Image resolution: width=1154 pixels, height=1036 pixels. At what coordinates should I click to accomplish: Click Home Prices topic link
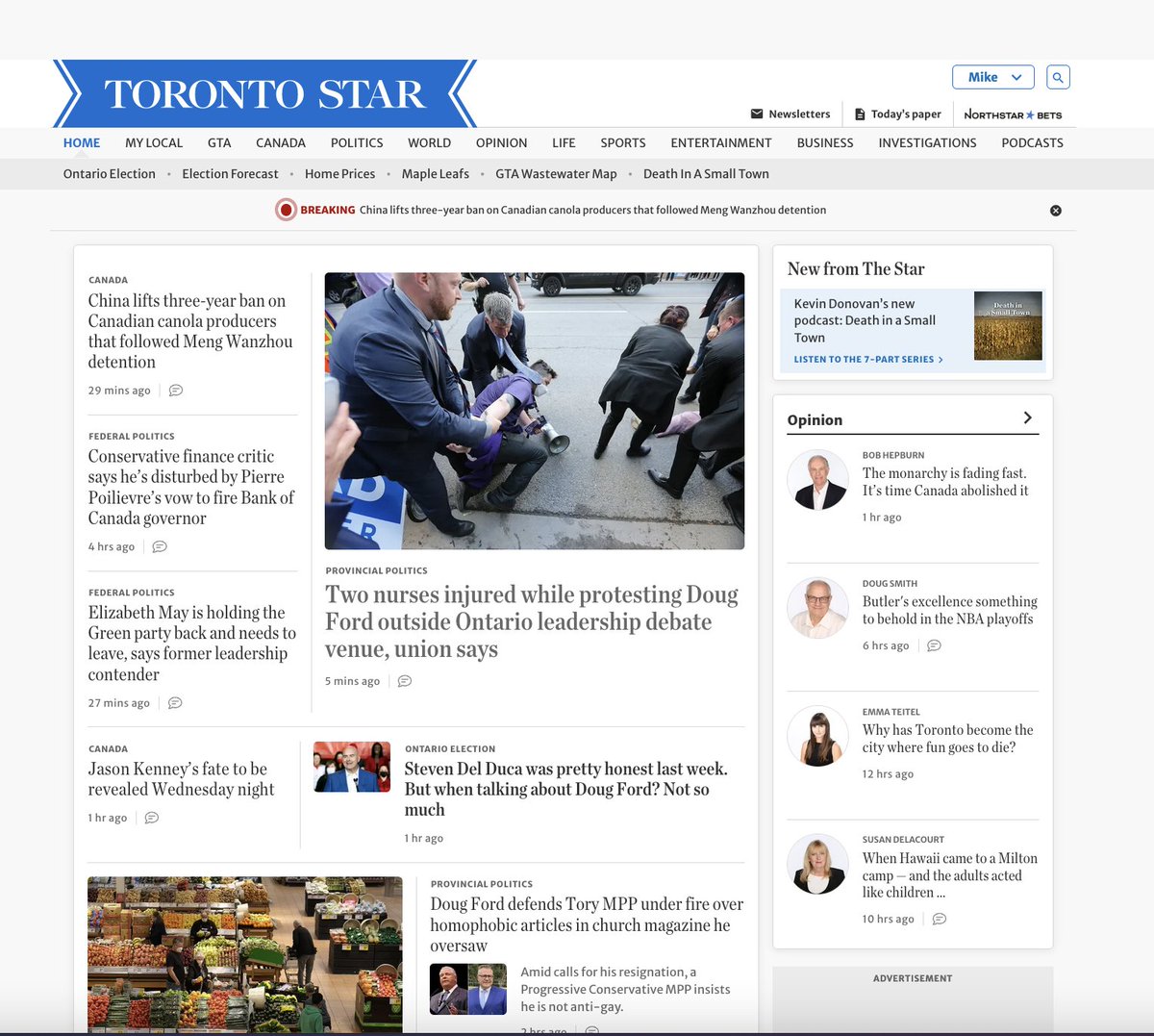(339, 174)
